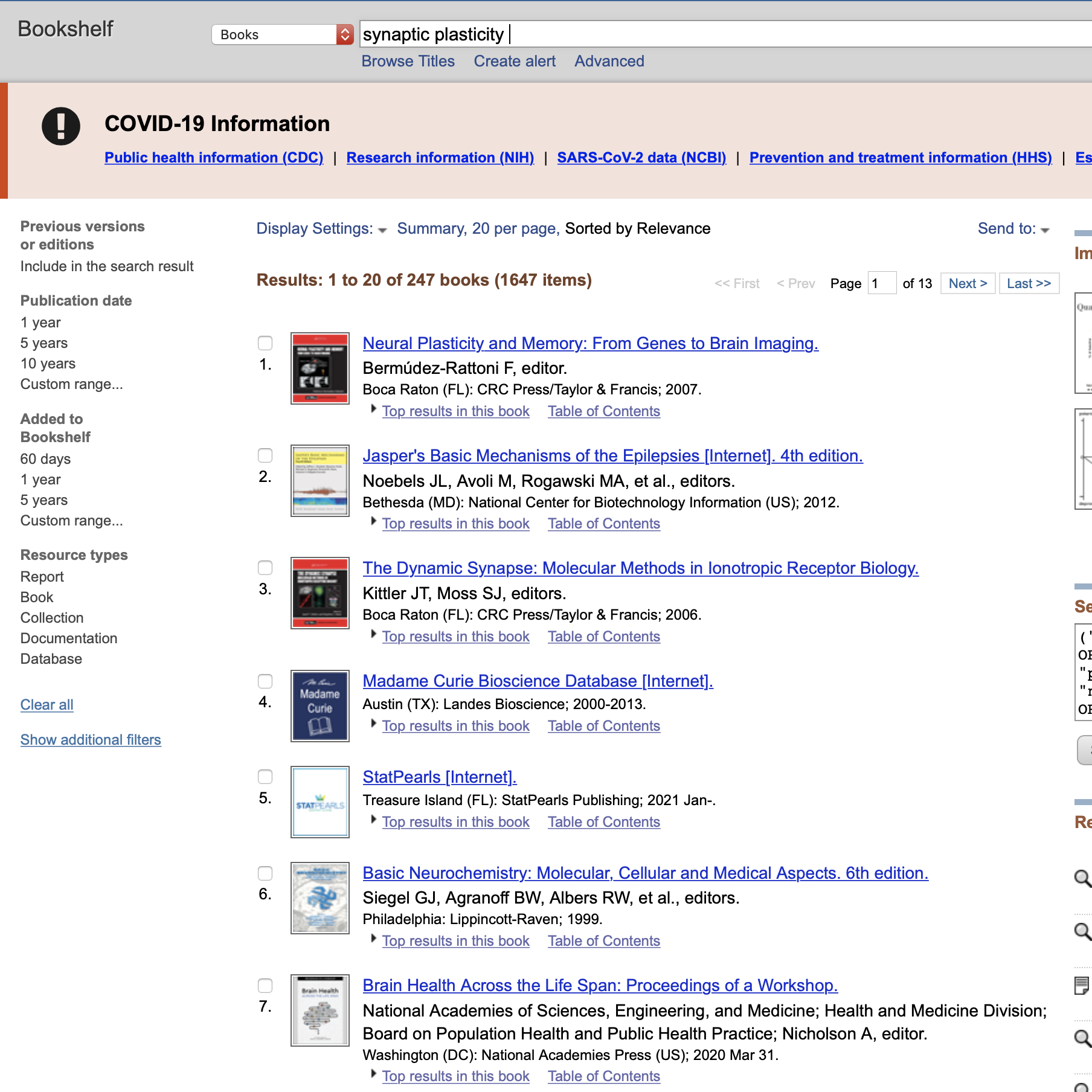Open Table of Contents for Basic Neurochemistry
This screenshot has height=1092, width=1092.
(x=604, y=941)
